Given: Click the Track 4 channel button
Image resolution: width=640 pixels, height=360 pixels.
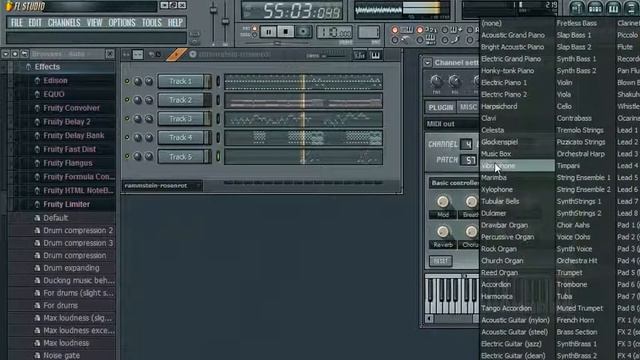Looking at the screenshot, I should pos(182,138).
